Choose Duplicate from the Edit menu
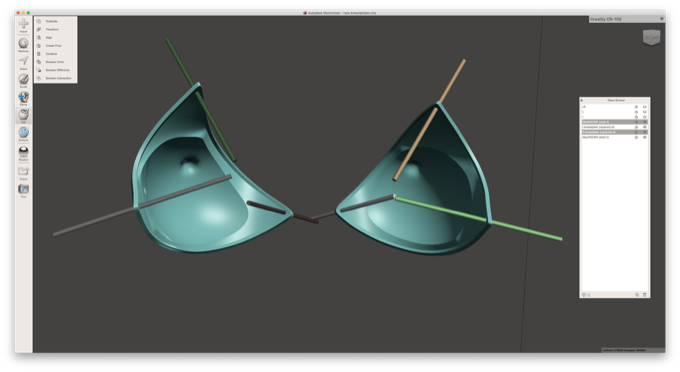680x372 pixels. (52, 21)
